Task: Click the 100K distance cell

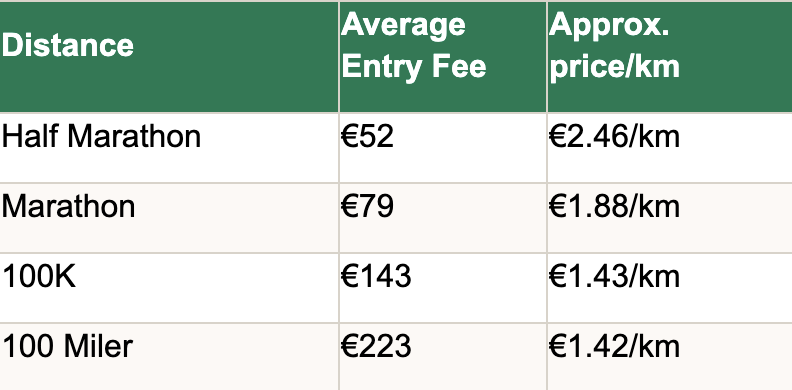Action: point(169,288)
